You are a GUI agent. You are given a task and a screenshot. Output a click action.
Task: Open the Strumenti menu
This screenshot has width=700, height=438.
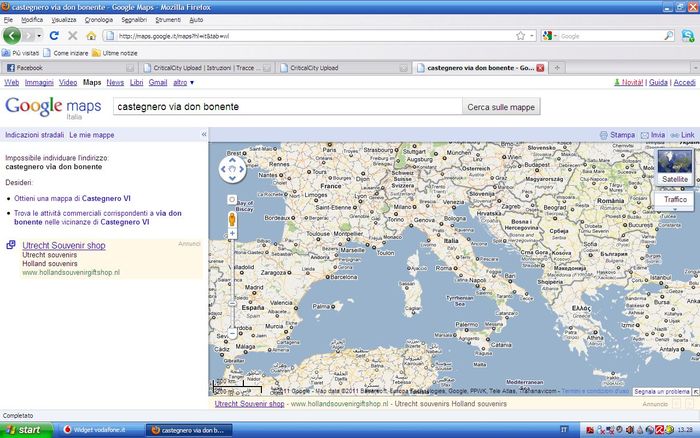[168, 20]
